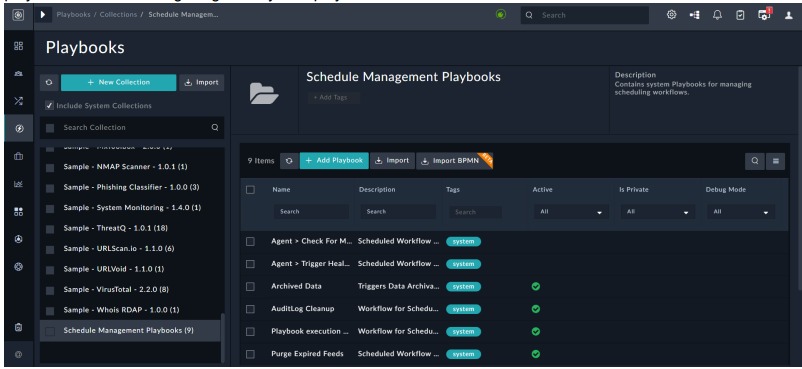Click the Tags column search field
Viewport: 802px width, 369px height.
(x=475, y=212)
